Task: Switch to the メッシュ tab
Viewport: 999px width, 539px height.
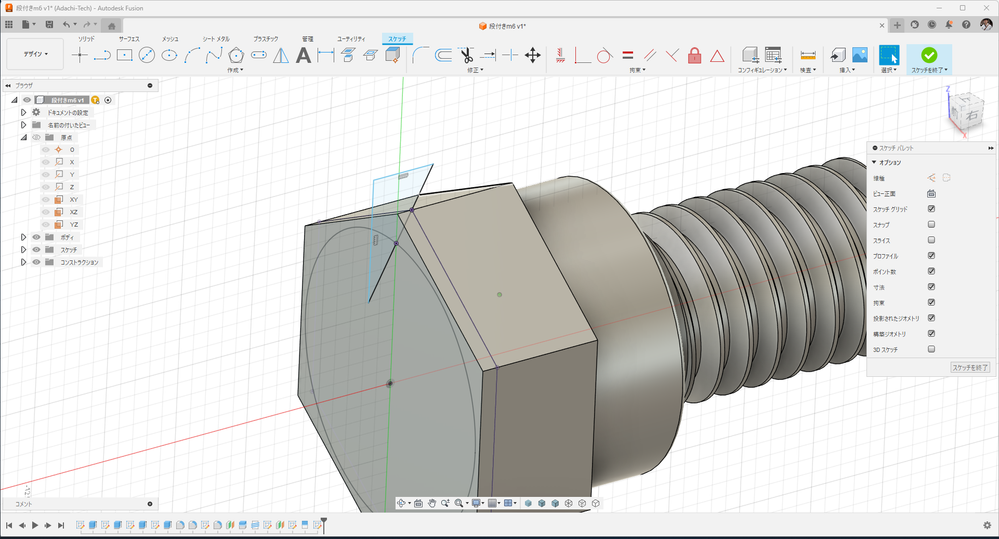Action: pyautogui.click(x=170, y=39)
